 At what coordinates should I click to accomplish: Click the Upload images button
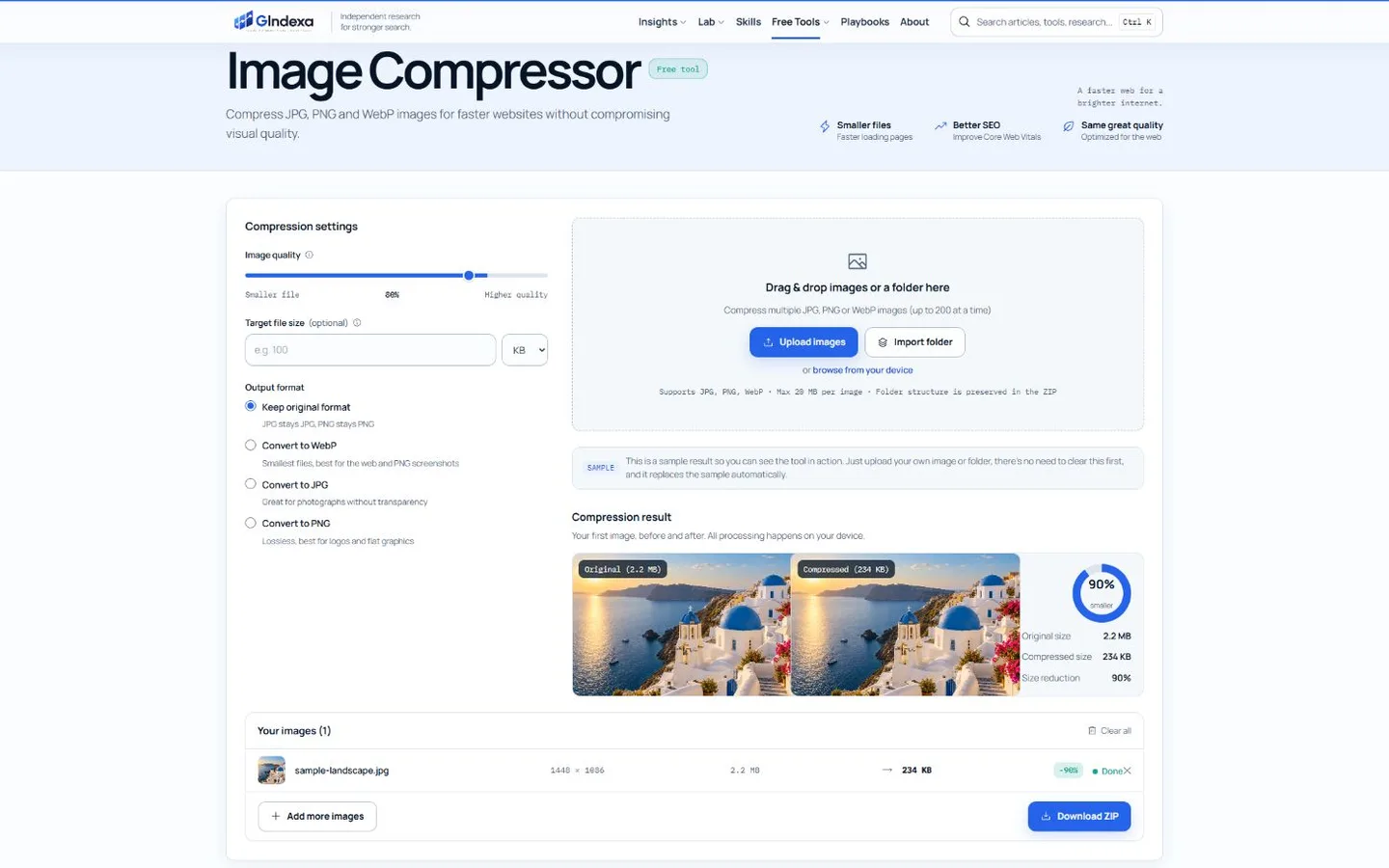pyautogui.click(x=803, y=342)
